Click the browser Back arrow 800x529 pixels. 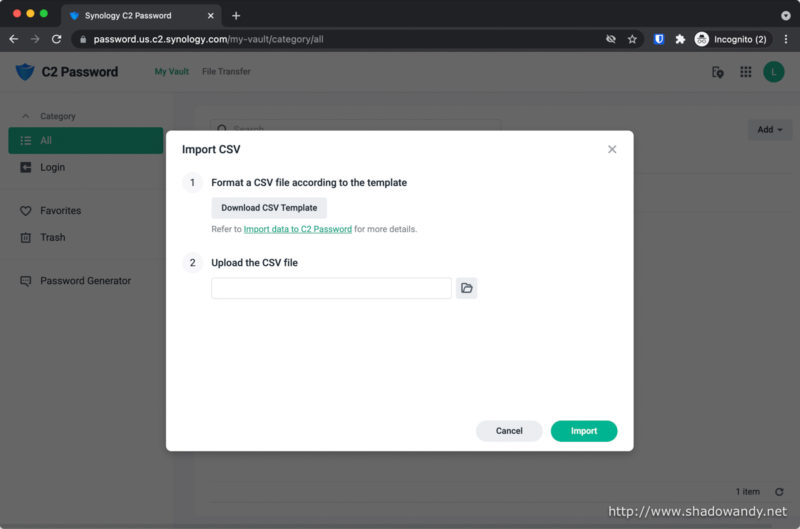click(x=14, y=39)
